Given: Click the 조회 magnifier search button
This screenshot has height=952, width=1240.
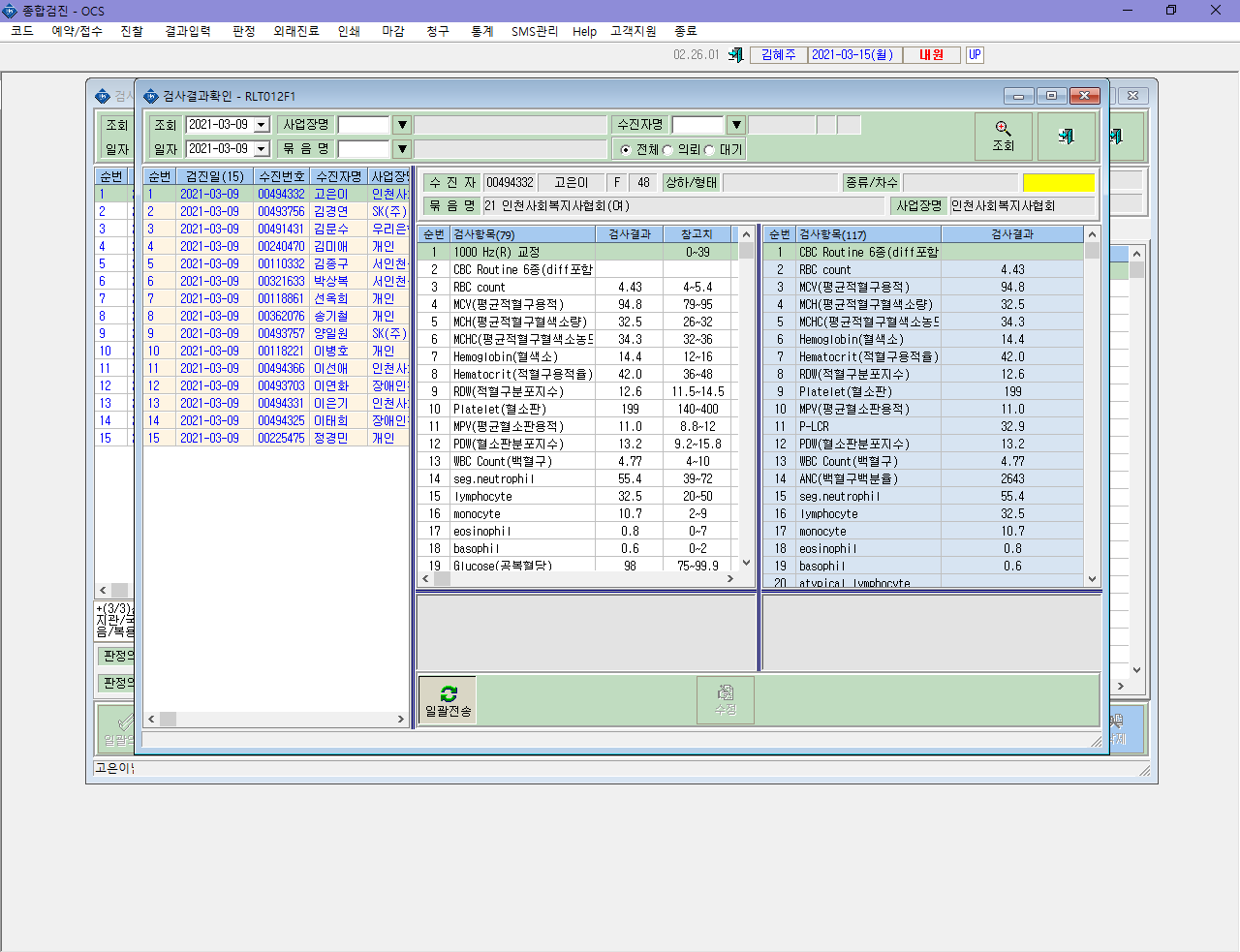Looking at the screenshot, I should point(1003,137).
